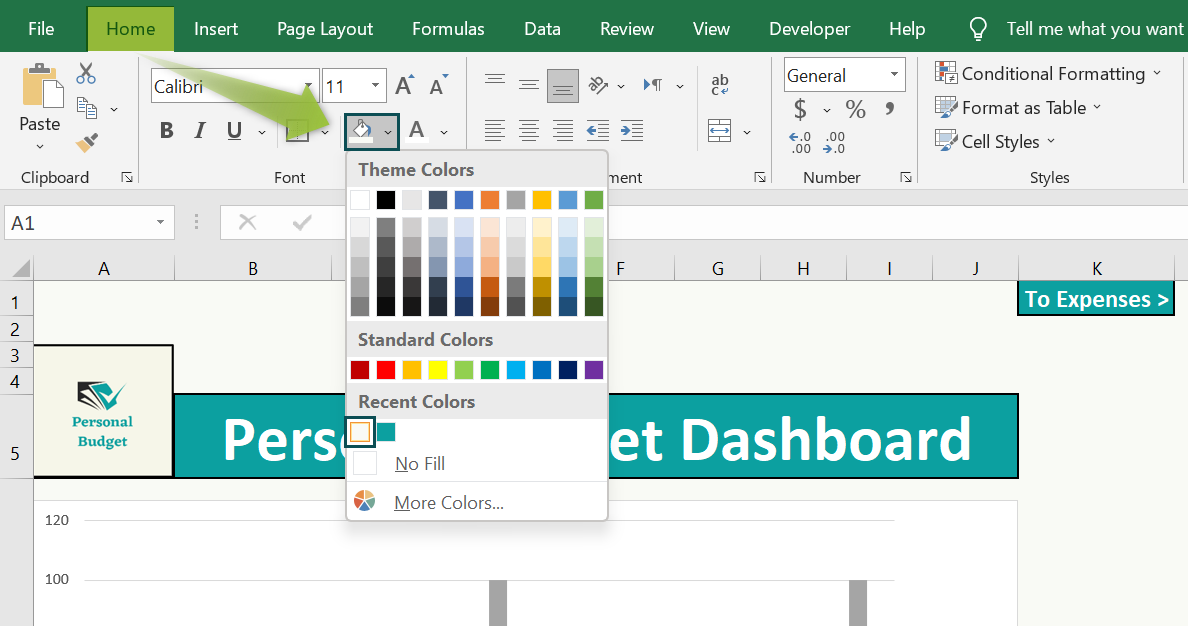Increase font size with large A
The height and width of the screenshot is (626, 1188).
click(405, 86)
